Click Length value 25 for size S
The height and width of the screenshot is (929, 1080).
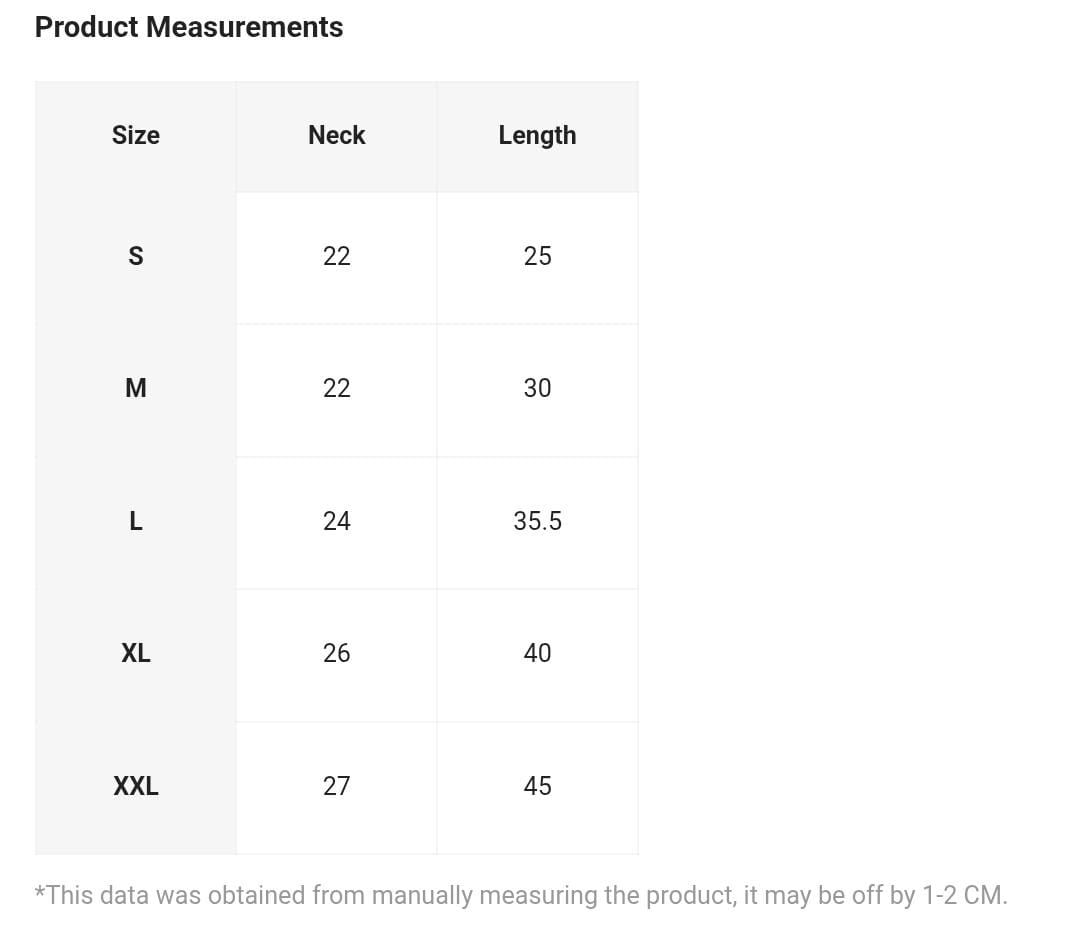click(537, 256)
